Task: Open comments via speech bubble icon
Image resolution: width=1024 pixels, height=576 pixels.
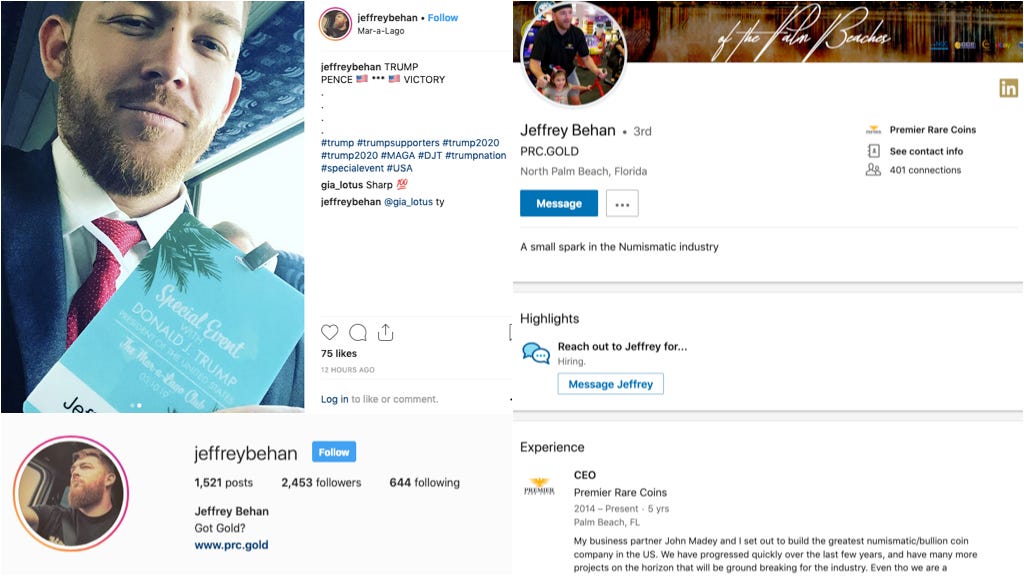Action: [358, 332]
